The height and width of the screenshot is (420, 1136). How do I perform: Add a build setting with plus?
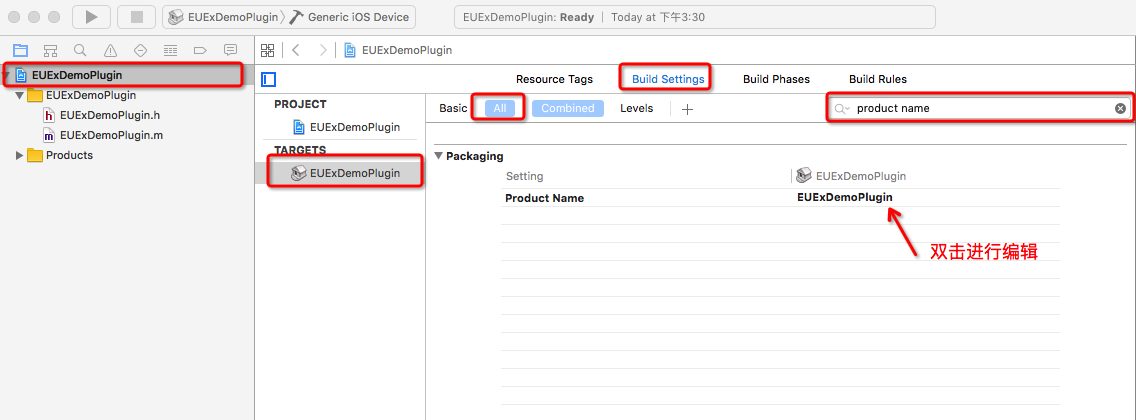pyautogui.click(x=688, y=109)
